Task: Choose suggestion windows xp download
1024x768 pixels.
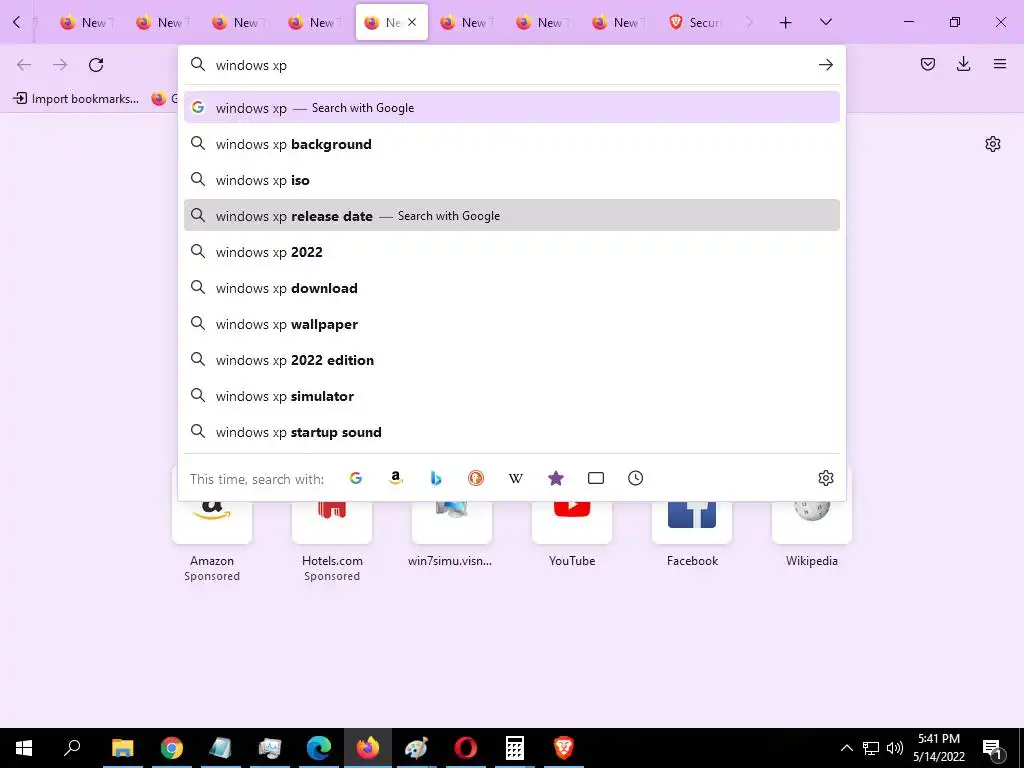Action: [x=511, y=287]
